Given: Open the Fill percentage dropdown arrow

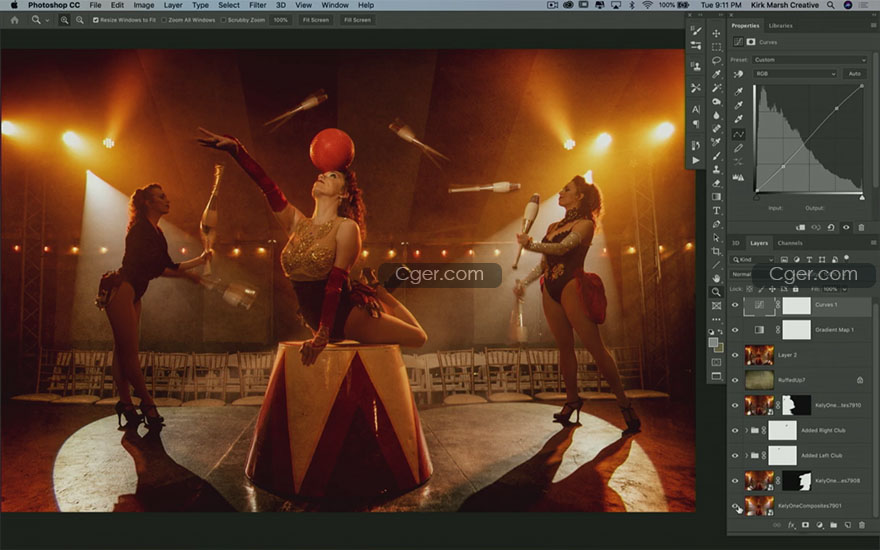Looking at the screenshot, I should [x=845, y=290].
